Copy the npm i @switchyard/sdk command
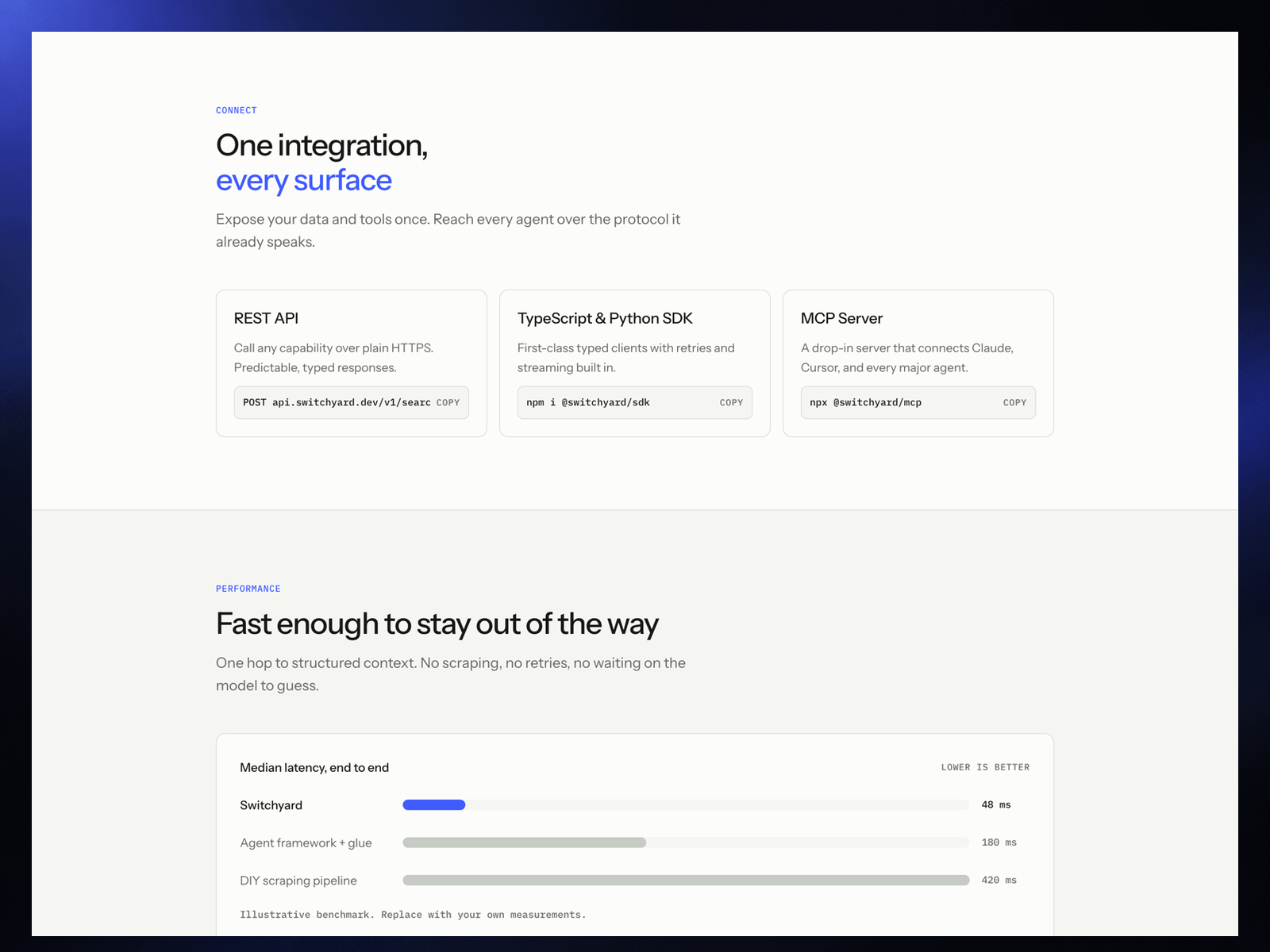1270x952 pixels. (731, 403)
